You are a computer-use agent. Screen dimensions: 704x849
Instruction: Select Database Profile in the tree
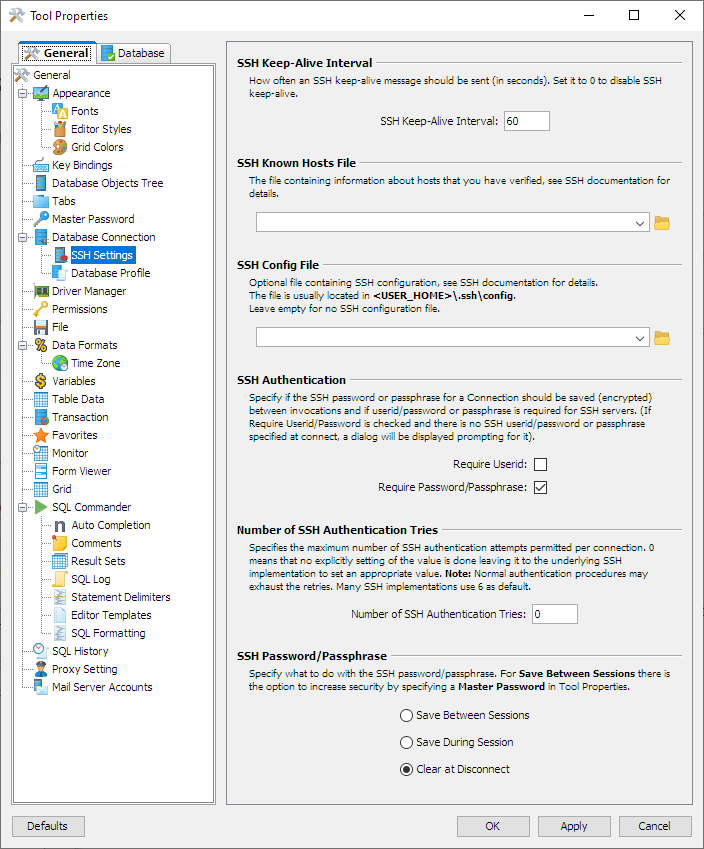110,273
